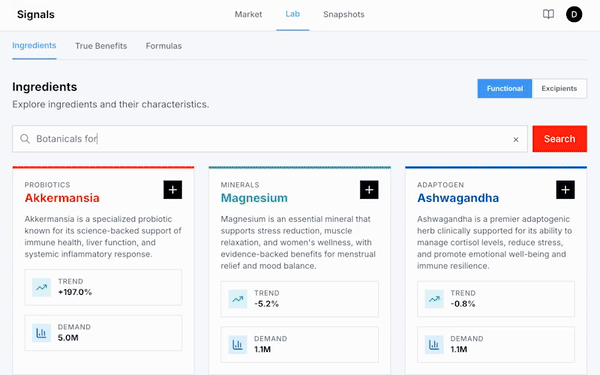
Task: Click Ashwagandha trend arrow icon
Action: point(434,299)
